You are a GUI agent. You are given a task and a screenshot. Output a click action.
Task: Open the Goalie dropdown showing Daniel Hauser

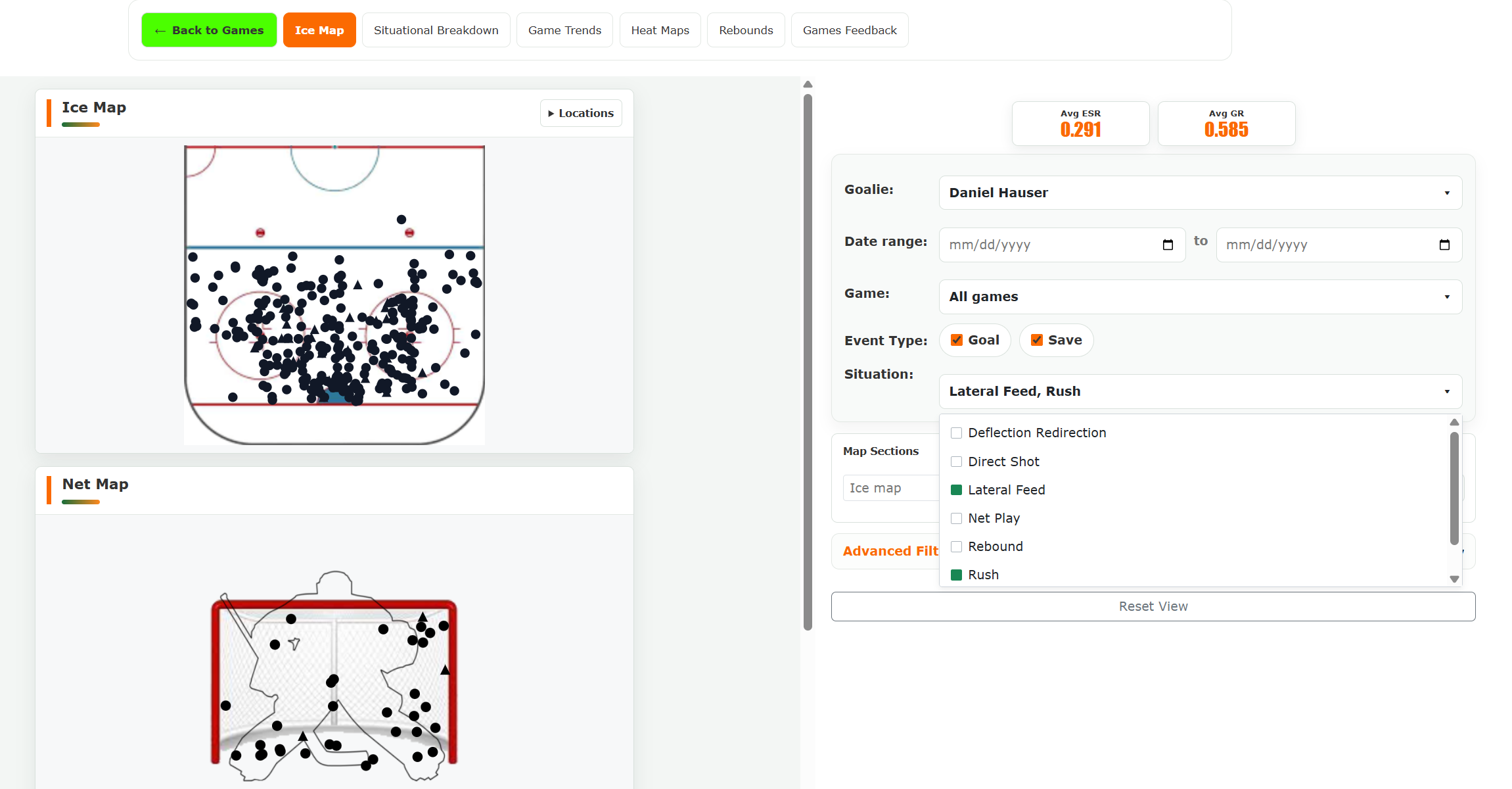click(x=1200, y=193)
